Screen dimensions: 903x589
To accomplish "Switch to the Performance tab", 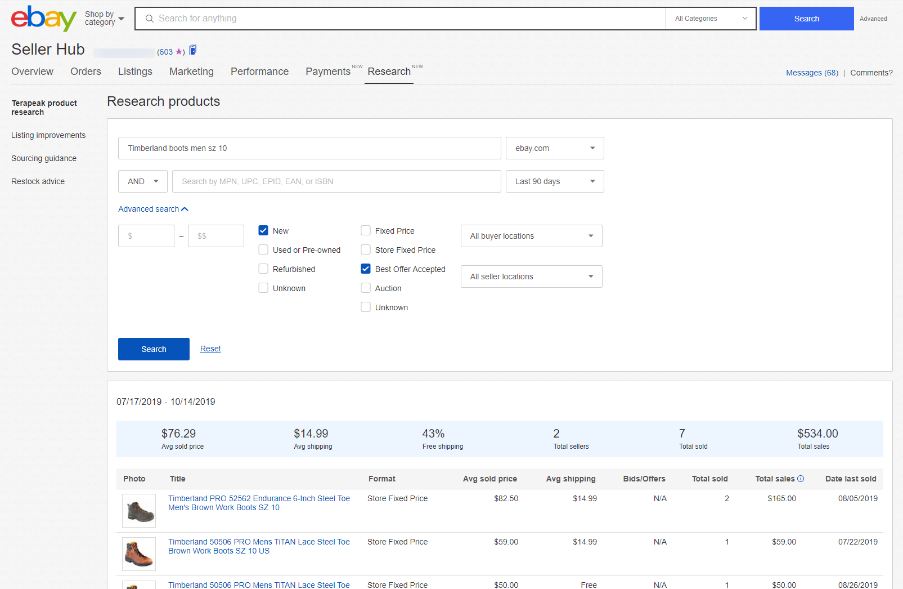I will pyautogui.click(x=259, y=71).
